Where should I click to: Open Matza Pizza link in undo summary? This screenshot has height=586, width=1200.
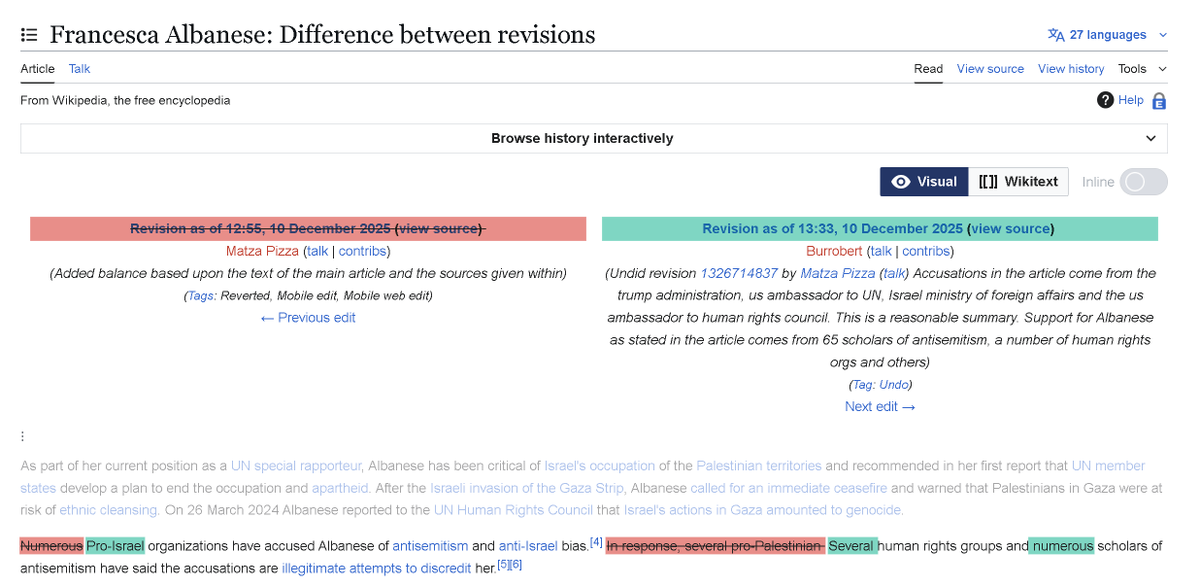pos(838,273)
